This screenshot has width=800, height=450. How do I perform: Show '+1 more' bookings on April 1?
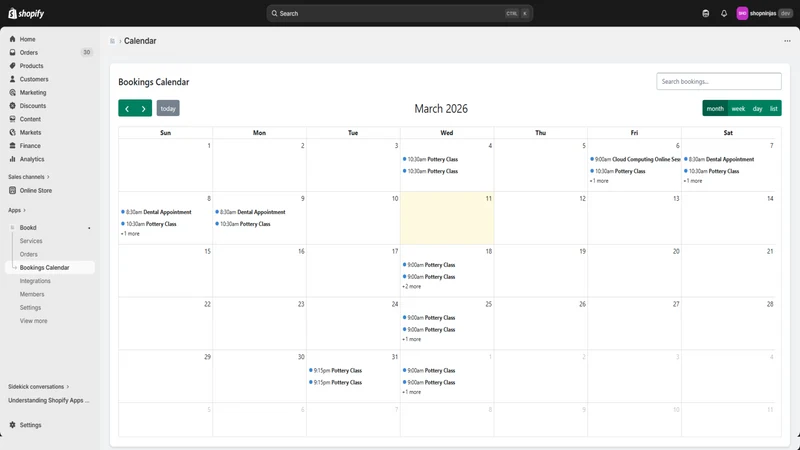(x=412, y=392)
